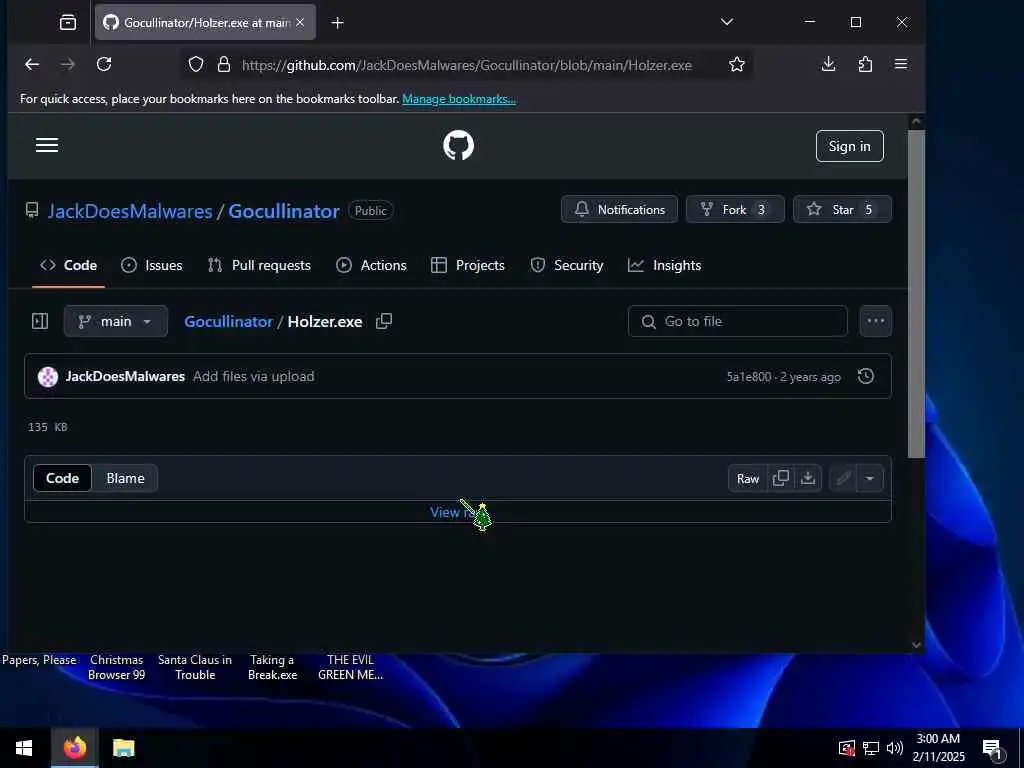Open the volume speaker tray icon
The height and width of the screenshot is (768, 1024).
(895, 748)
